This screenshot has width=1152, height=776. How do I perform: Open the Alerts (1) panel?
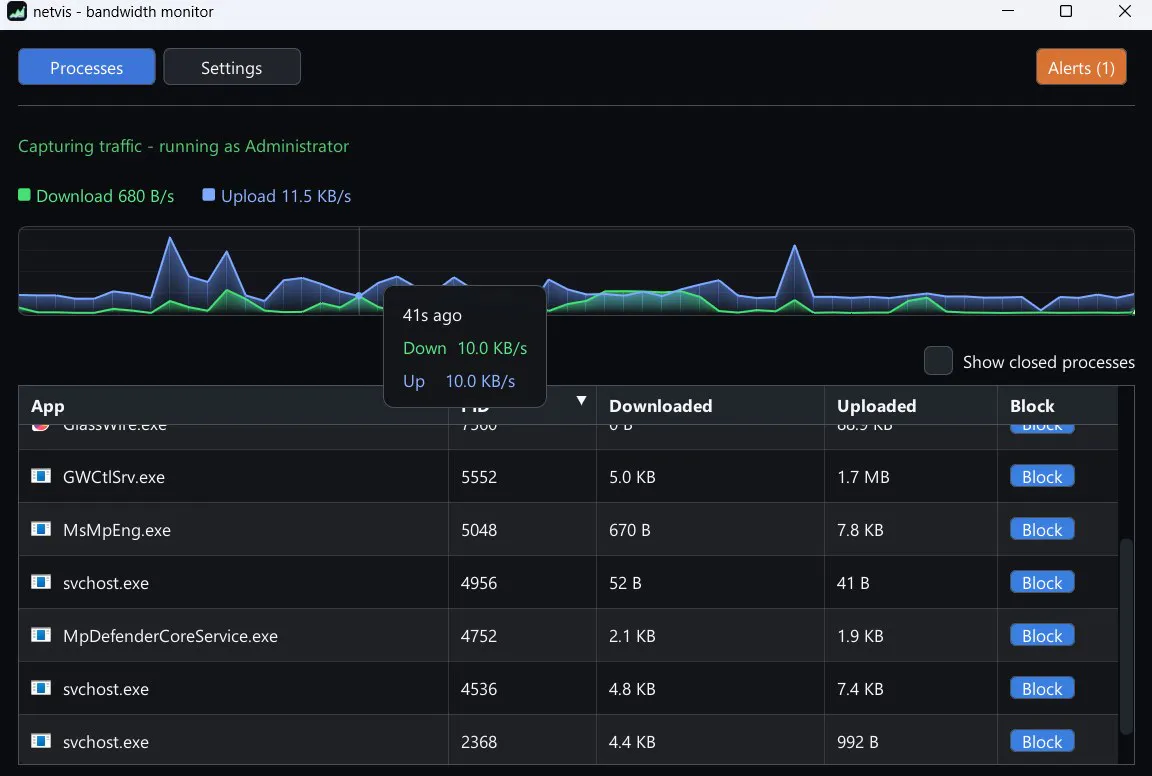coord(1081,67)
